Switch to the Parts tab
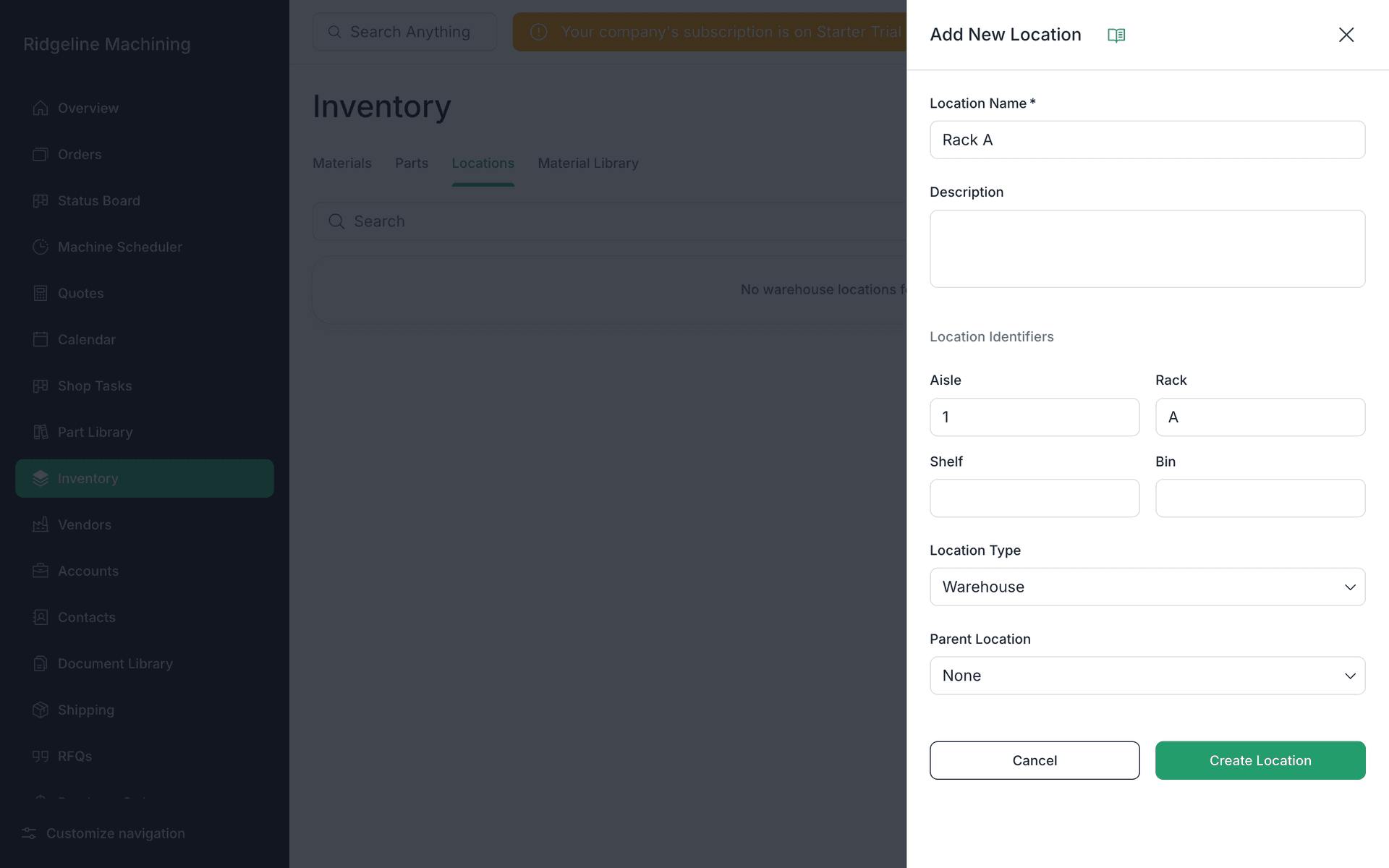 pos(412,163)
